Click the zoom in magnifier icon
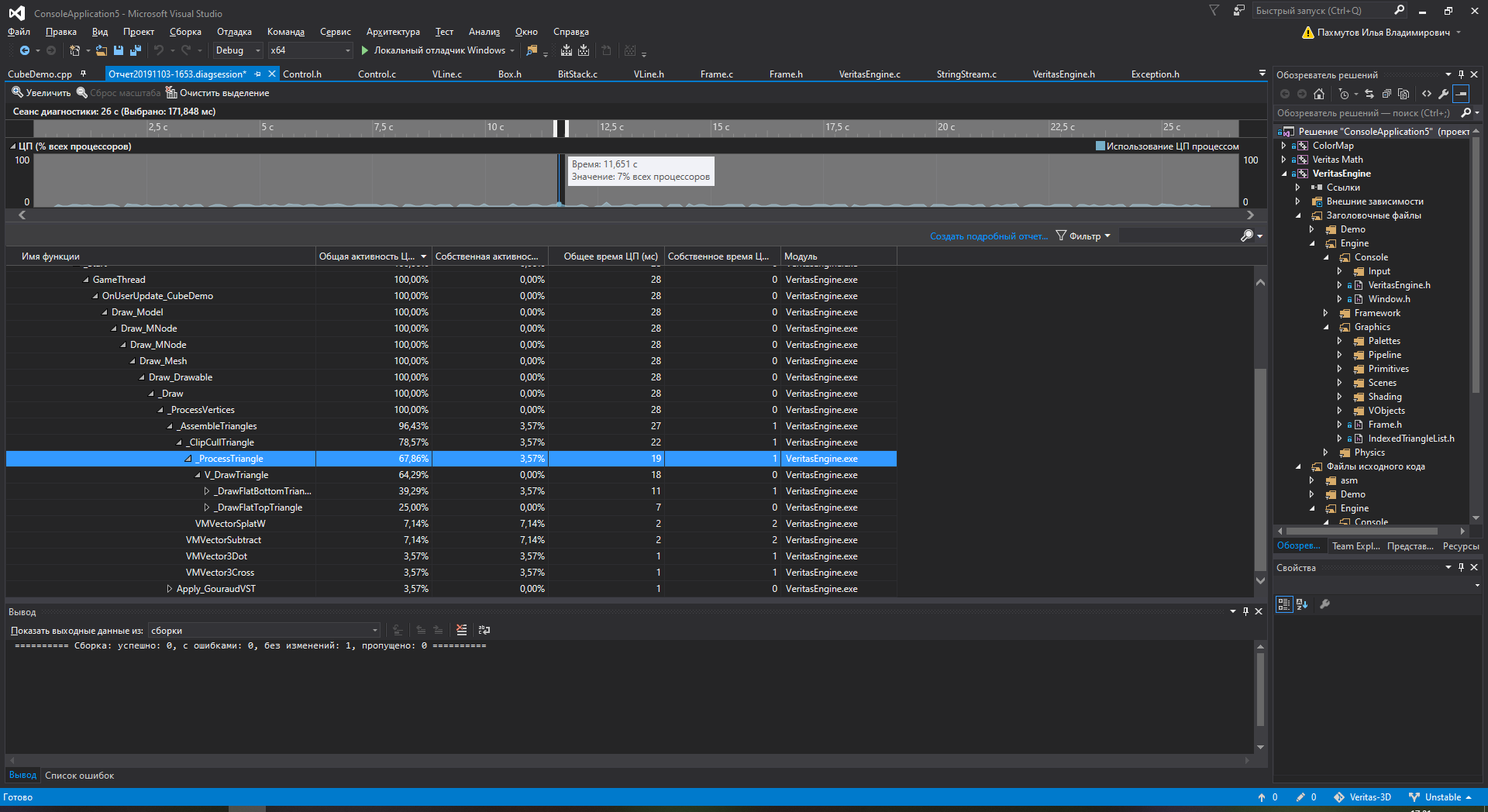The image size is (1488, 812). coord(17,93)
